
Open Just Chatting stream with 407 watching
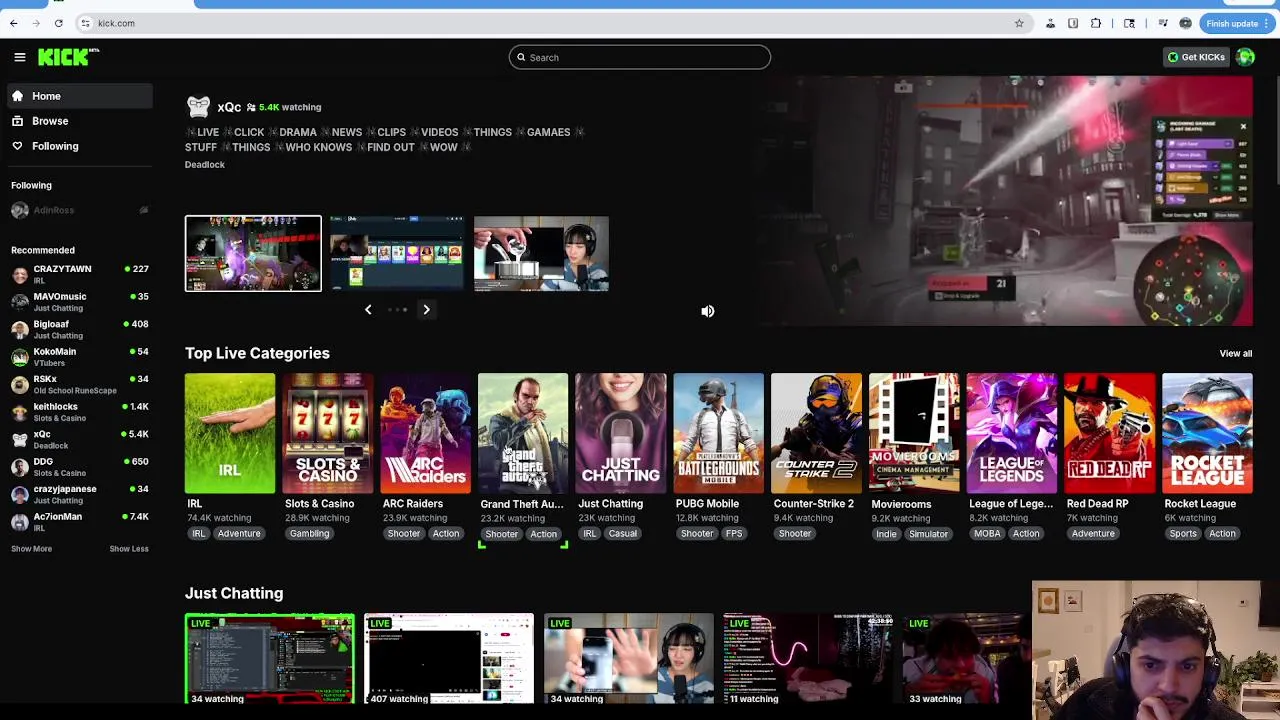(449, 660)
